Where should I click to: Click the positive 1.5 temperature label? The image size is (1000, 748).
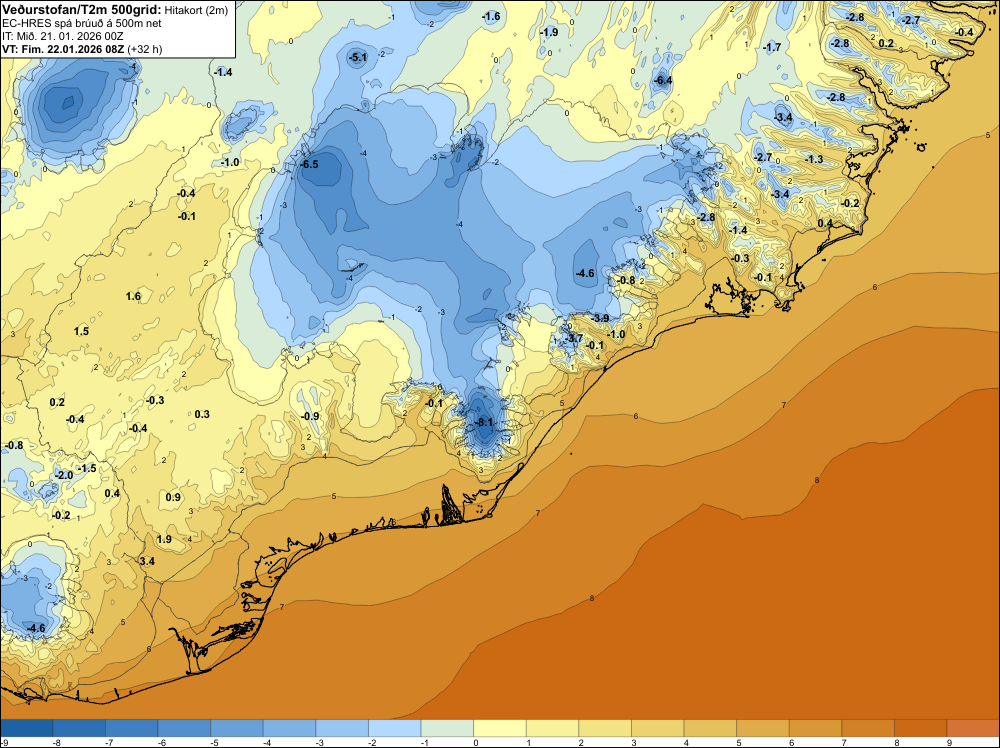pyautogui.click(x=81, y=331)
